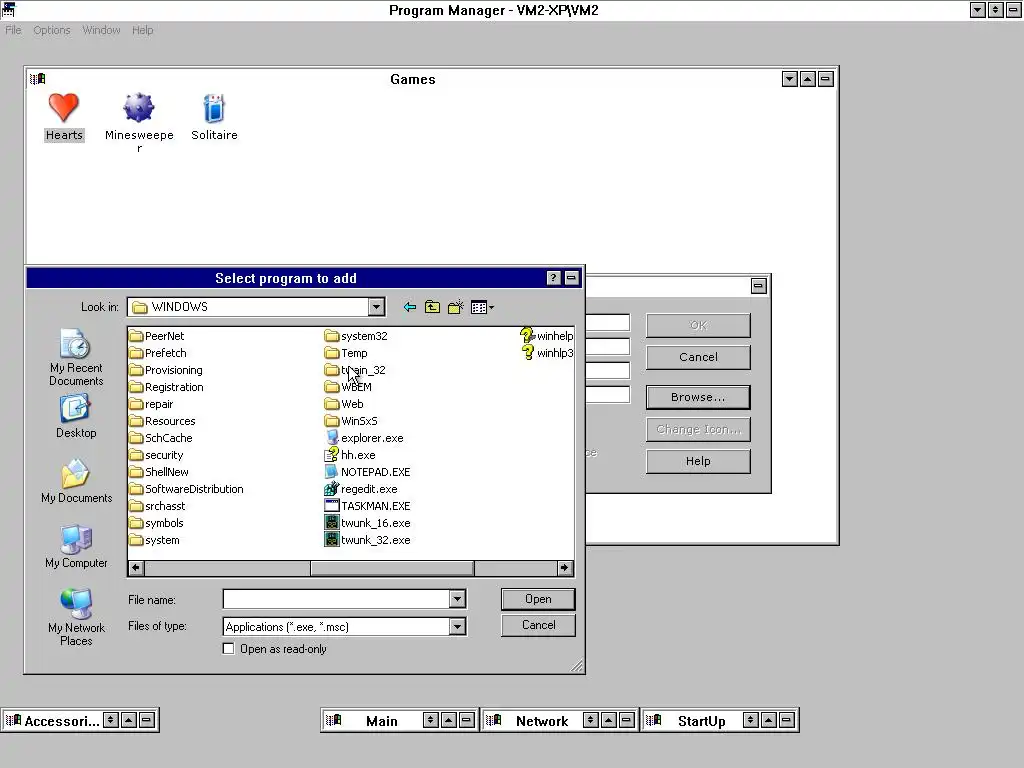The image size is (1024, 768).
Task: Select the Resources folder
Action: (162, 421)
